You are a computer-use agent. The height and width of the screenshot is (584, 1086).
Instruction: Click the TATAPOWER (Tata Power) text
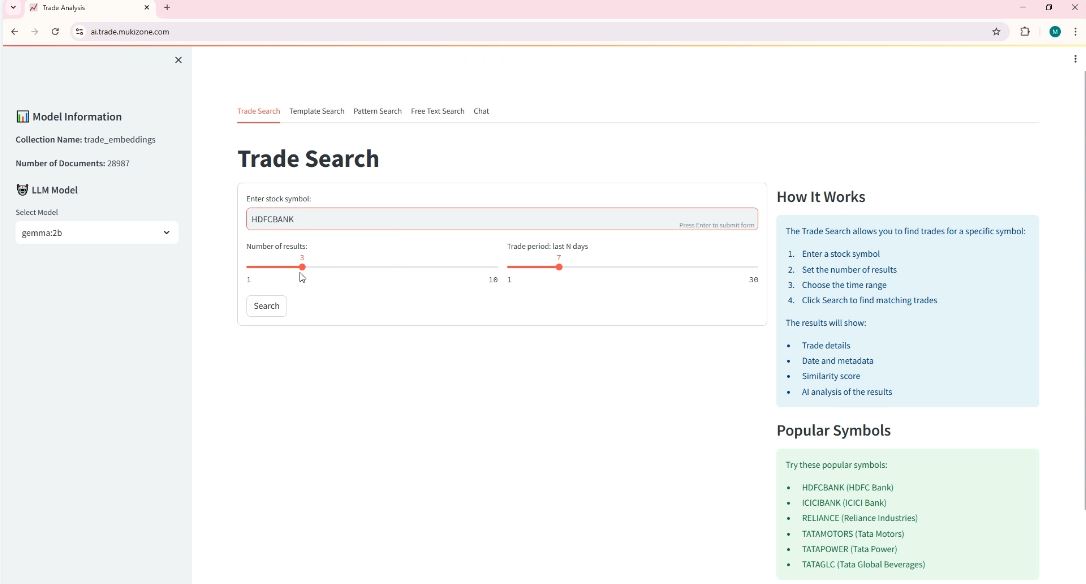(849, 549)
